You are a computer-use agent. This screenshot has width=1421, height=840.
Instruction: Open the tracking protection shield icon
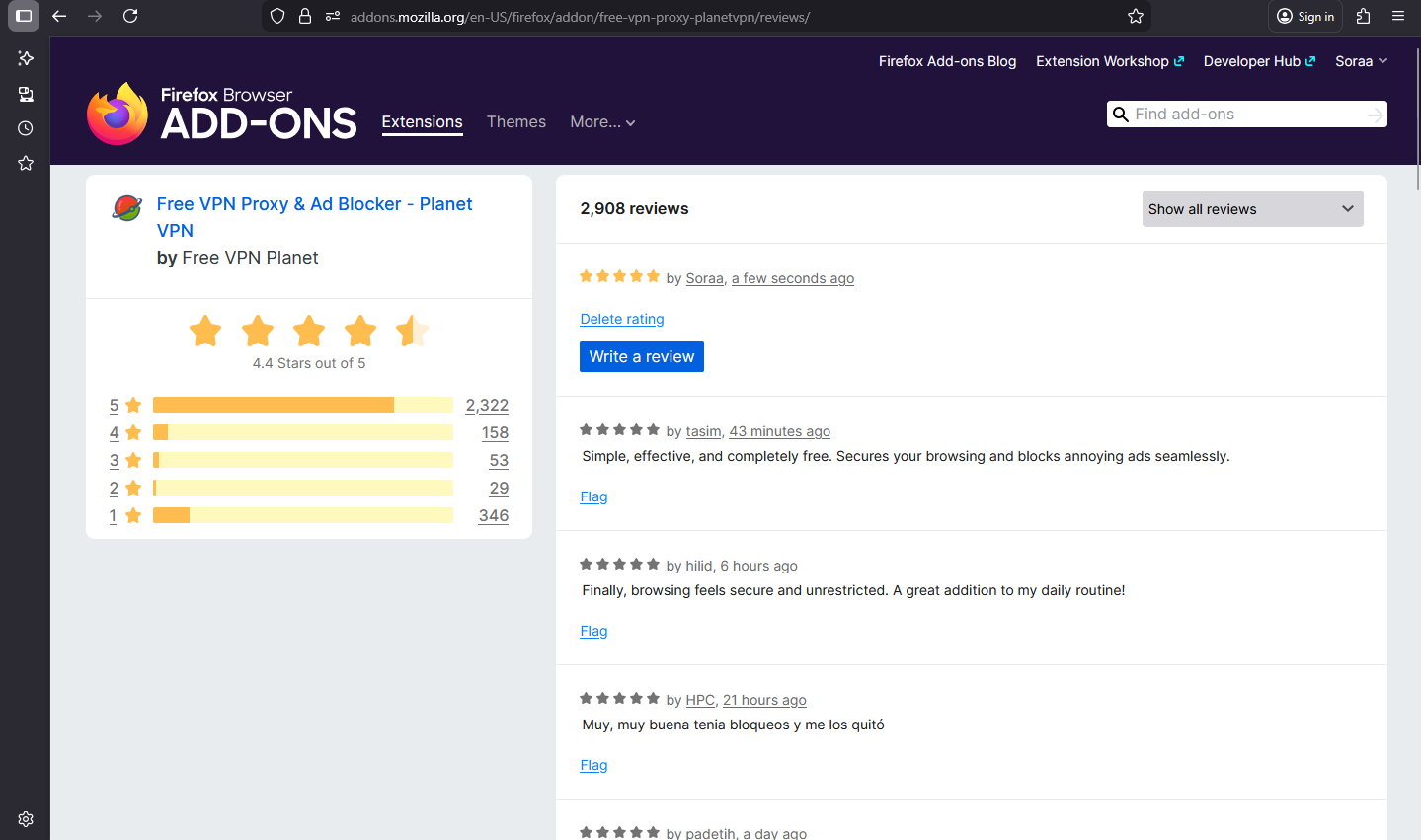point(277,16)
